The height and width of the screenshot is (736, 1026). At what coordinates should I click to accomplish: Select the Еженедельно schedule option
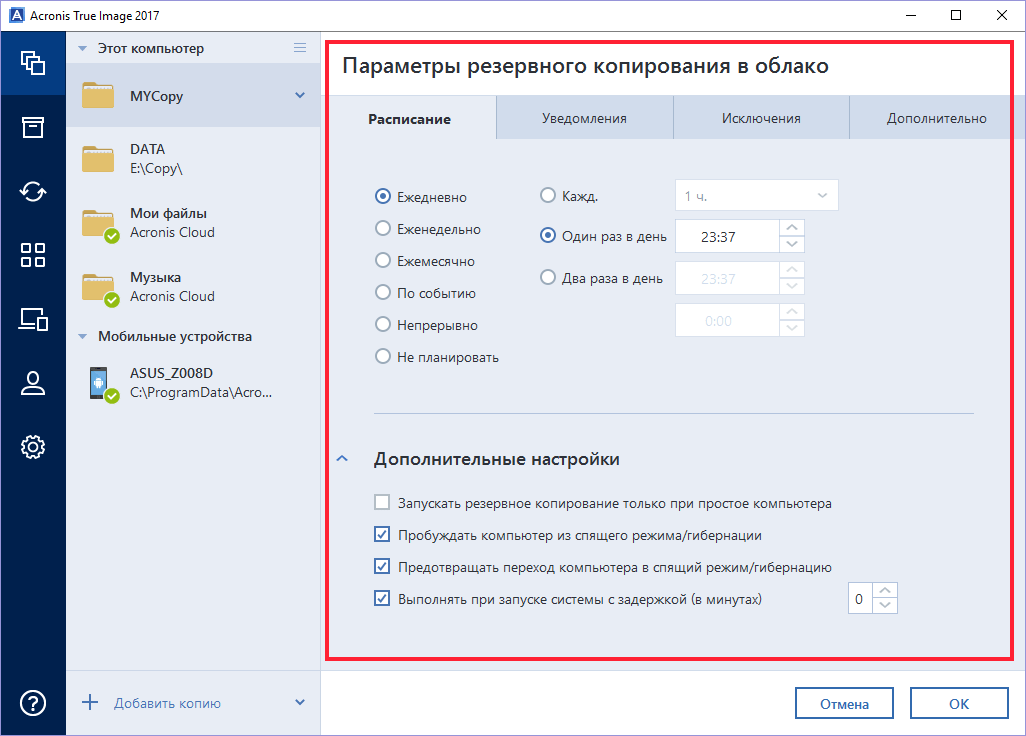coord(382,229)
